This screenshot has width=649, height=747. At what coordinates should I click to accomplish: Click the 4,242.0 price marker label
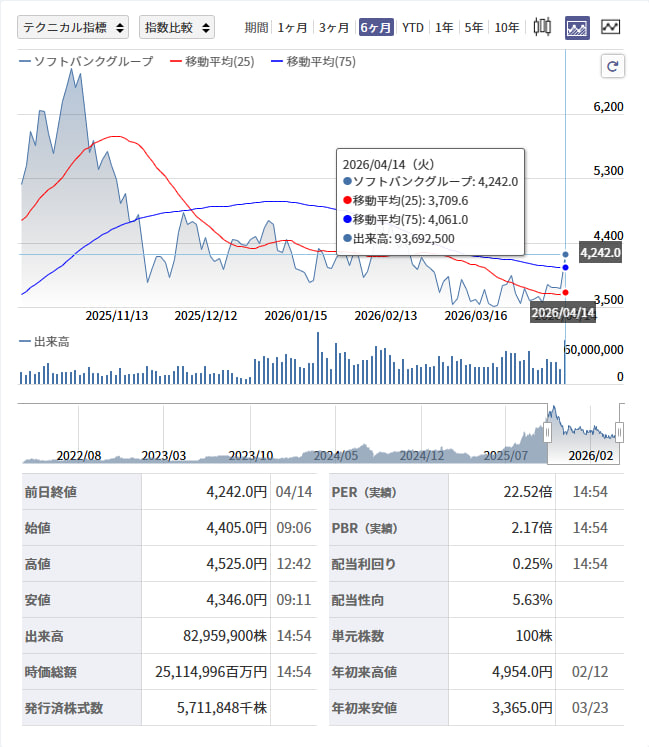pyautogui.click(x=600, y=252)
